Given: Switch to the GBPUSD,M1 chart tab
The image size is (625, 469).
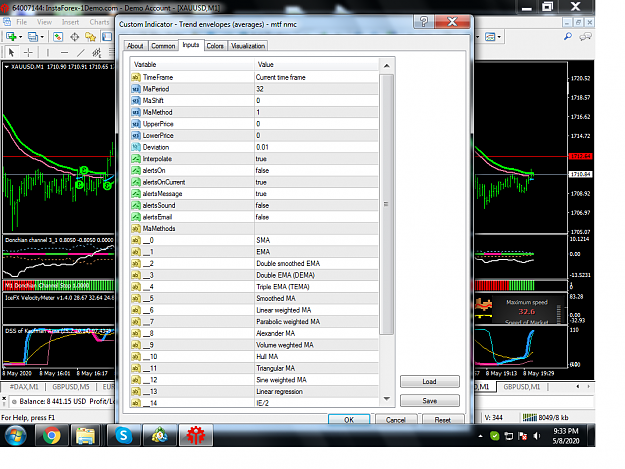Looking at the screenshot, I should tap(521, 387).
